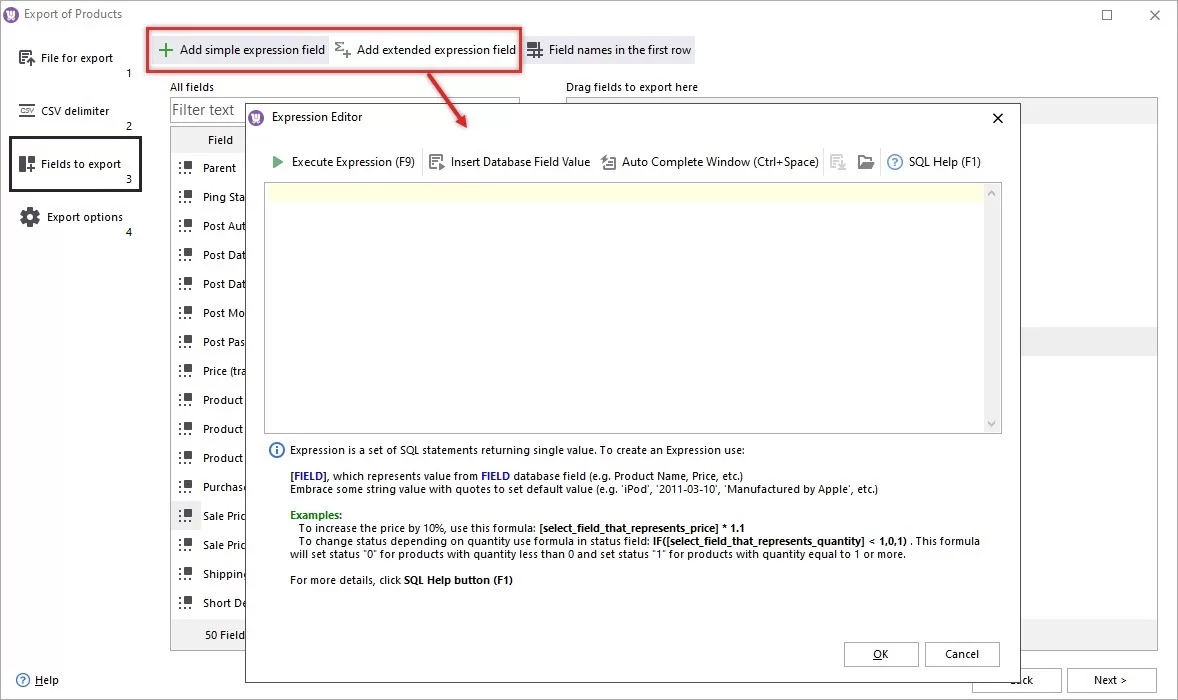Proceed using the Next button

[1111, 679]
